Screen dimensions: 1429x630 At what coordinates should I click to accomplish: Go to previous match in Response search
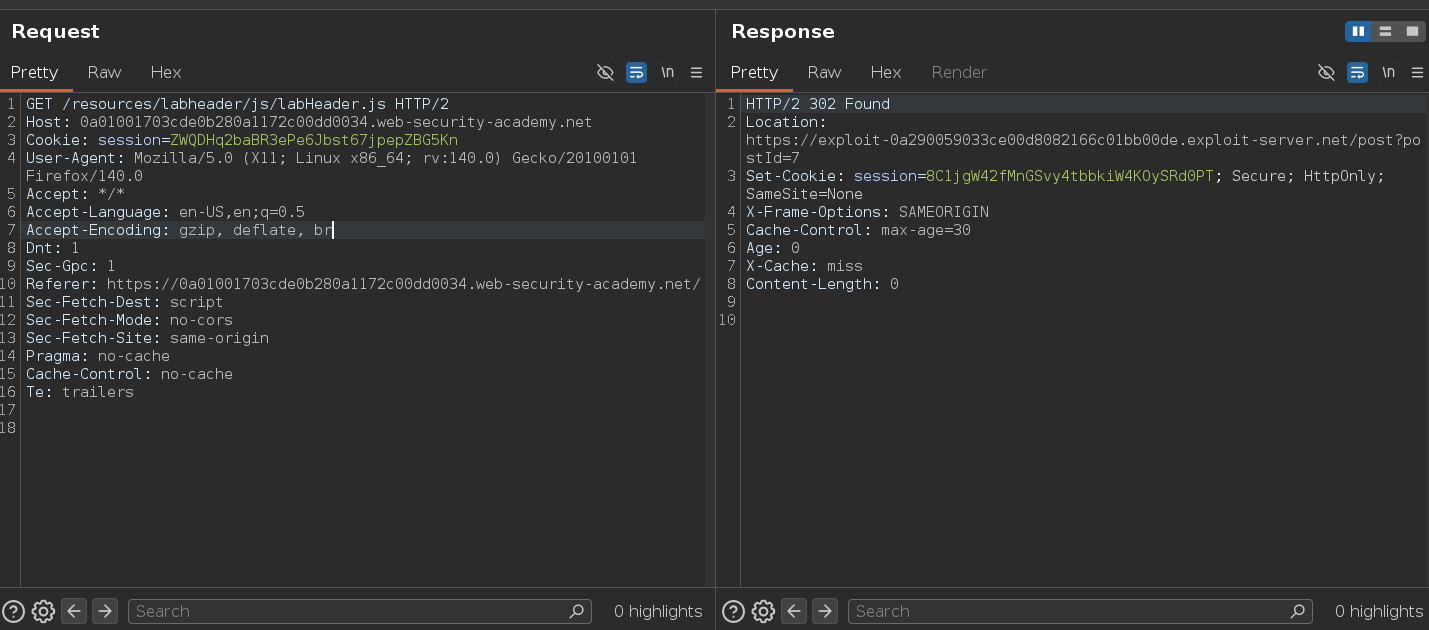(x=794, y=611)
